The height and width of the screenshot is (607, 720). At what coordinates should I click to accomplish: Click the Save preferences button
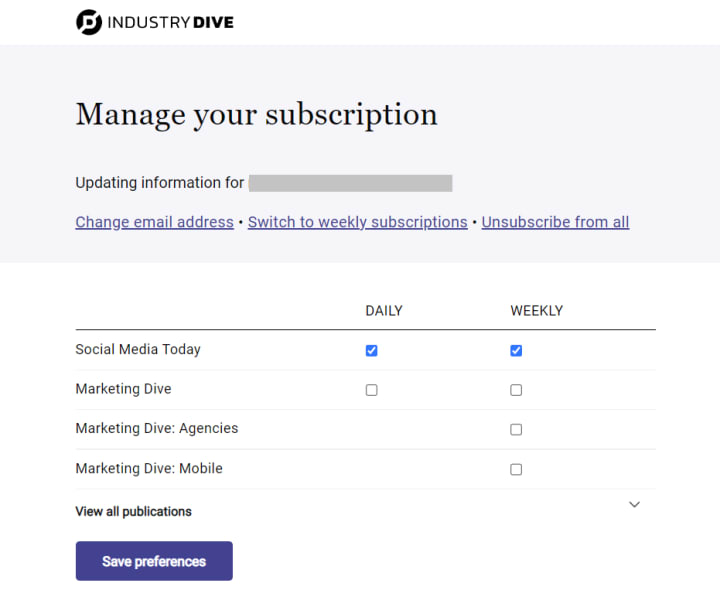tap(154, 561)
